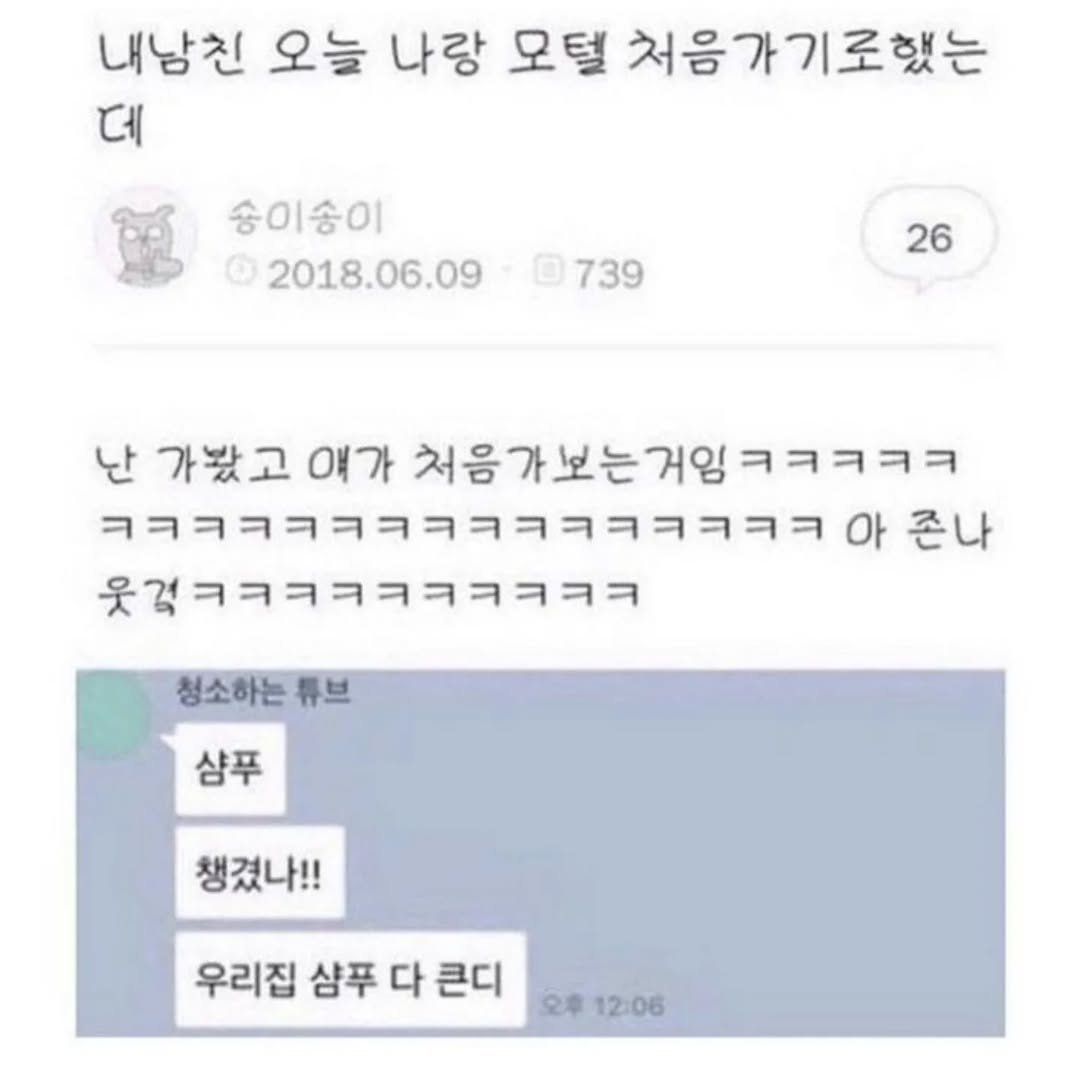This screenshot has width=1080, height=1080.
Task: Click the trailing 데 on the title's second line
Action: [x=121, y=126]
